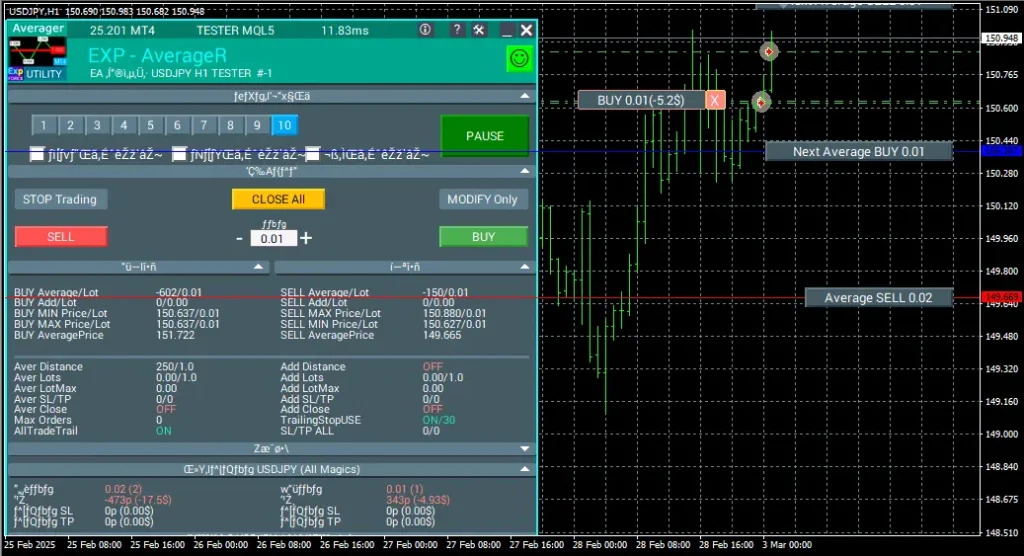Select speed button 7

(x=204, y=125)
